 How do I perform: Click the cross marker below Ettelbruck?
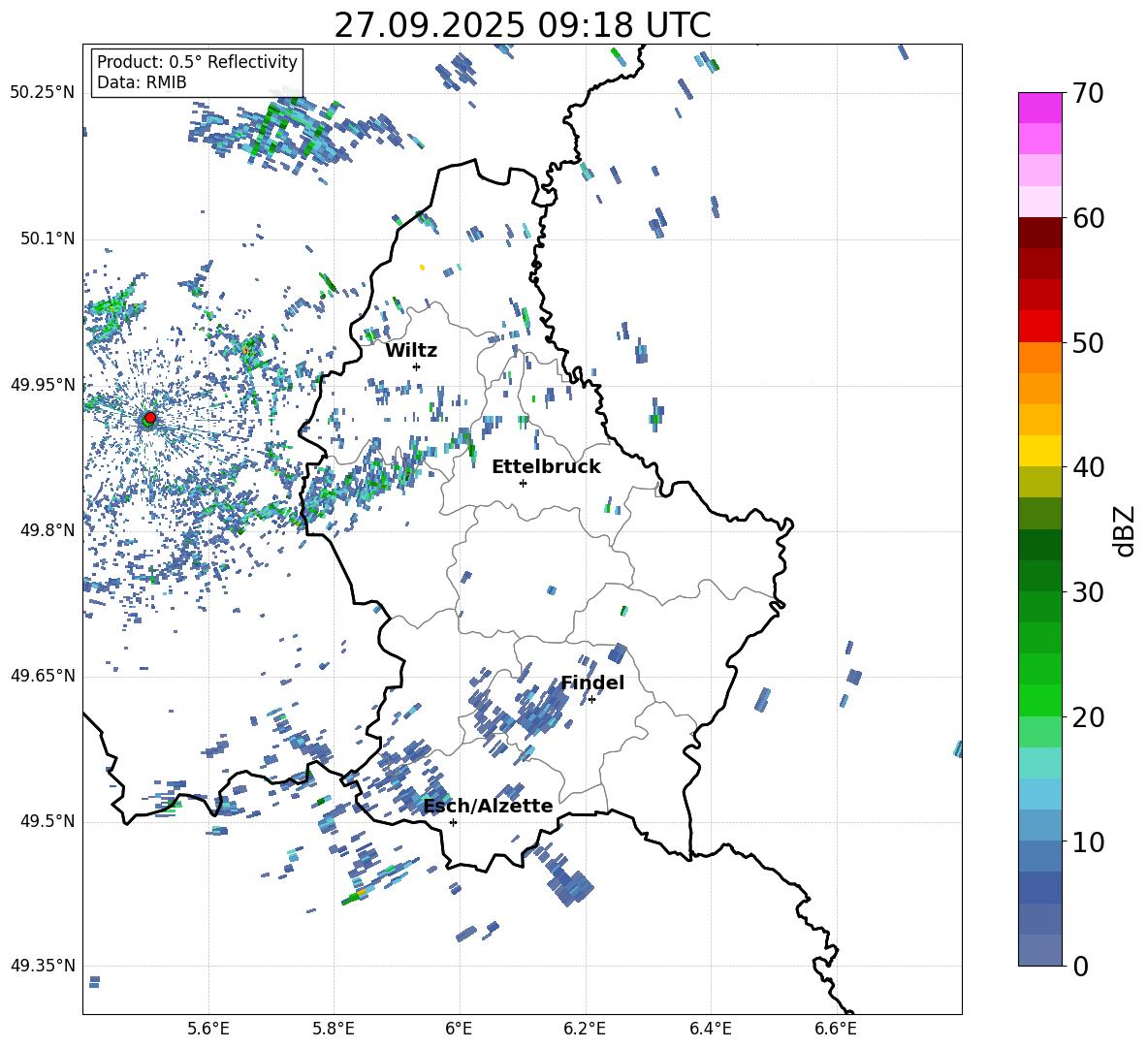coord(523,483)
